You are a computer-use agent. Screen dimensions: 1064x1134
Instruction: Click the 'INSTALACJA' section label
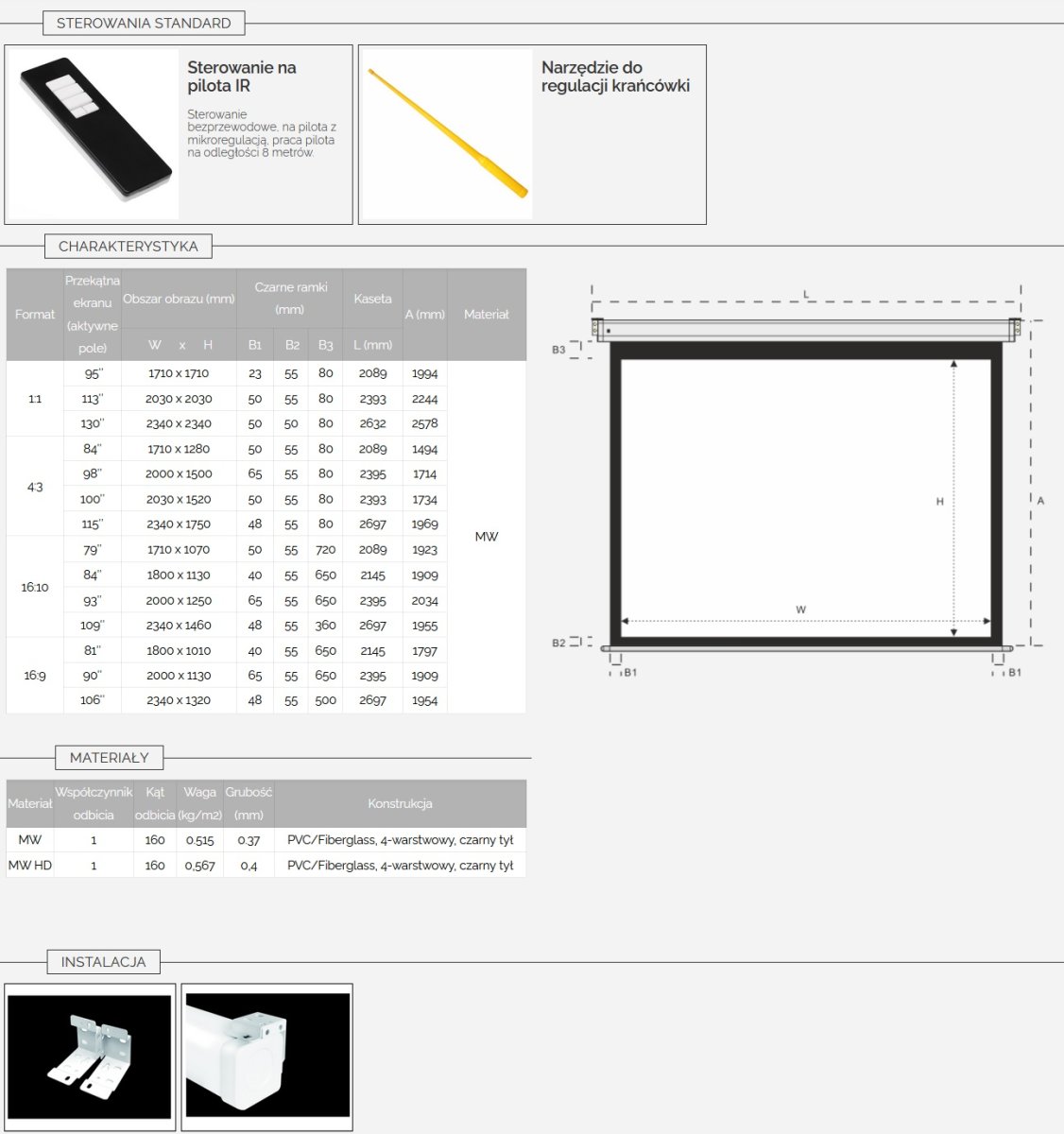[x=104, y=962]
